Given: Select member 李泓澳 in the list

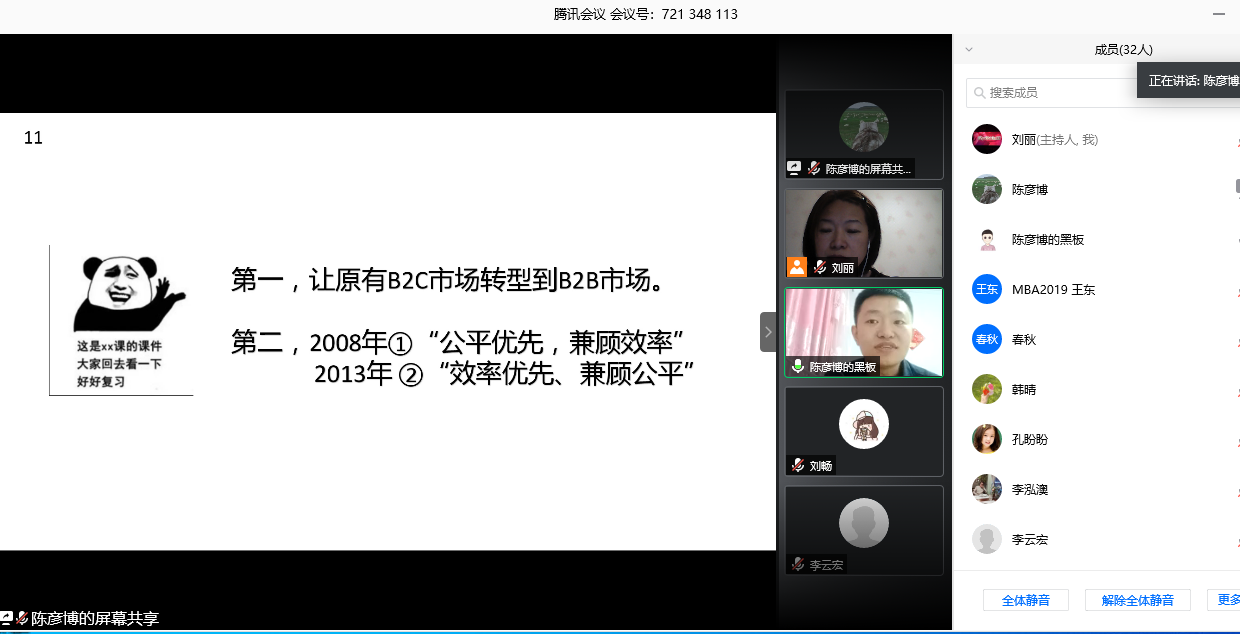Looking at the screenshot, I should (1029, 490).
